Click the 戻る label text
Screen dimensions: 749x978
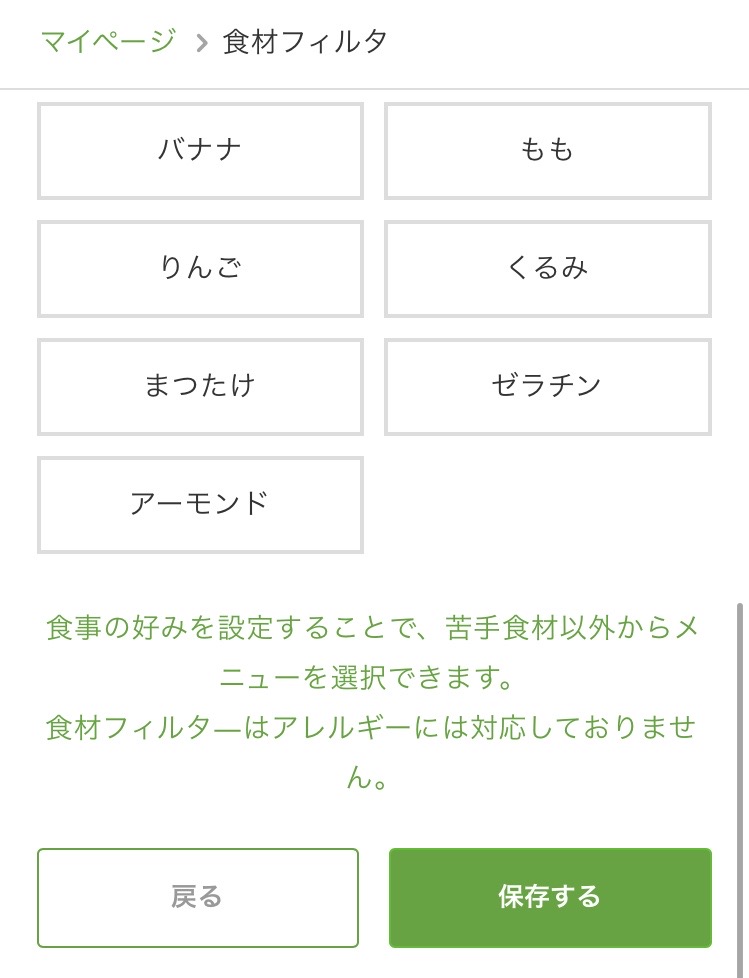tap(197, 897)
